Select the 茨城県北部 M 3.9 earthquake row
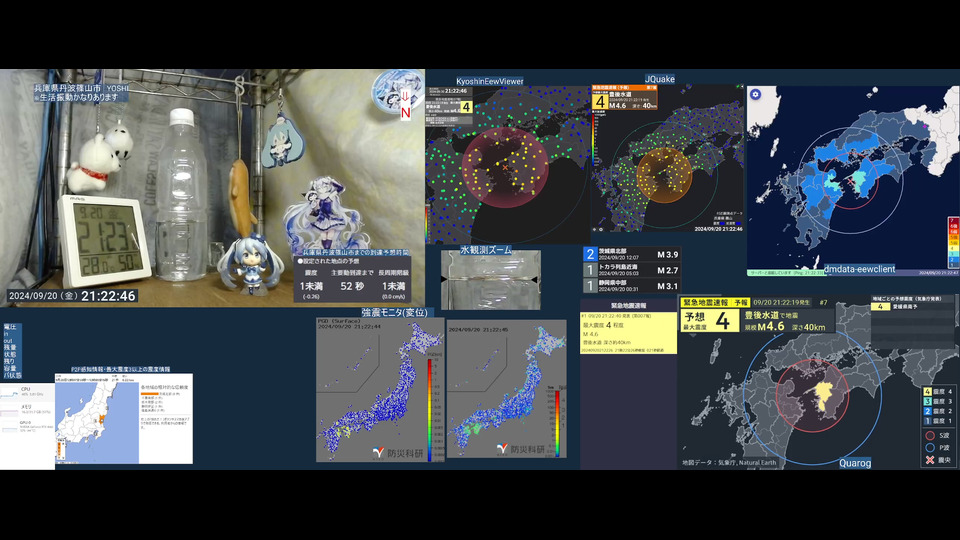960x540 pixels. (x=631, y=254)
